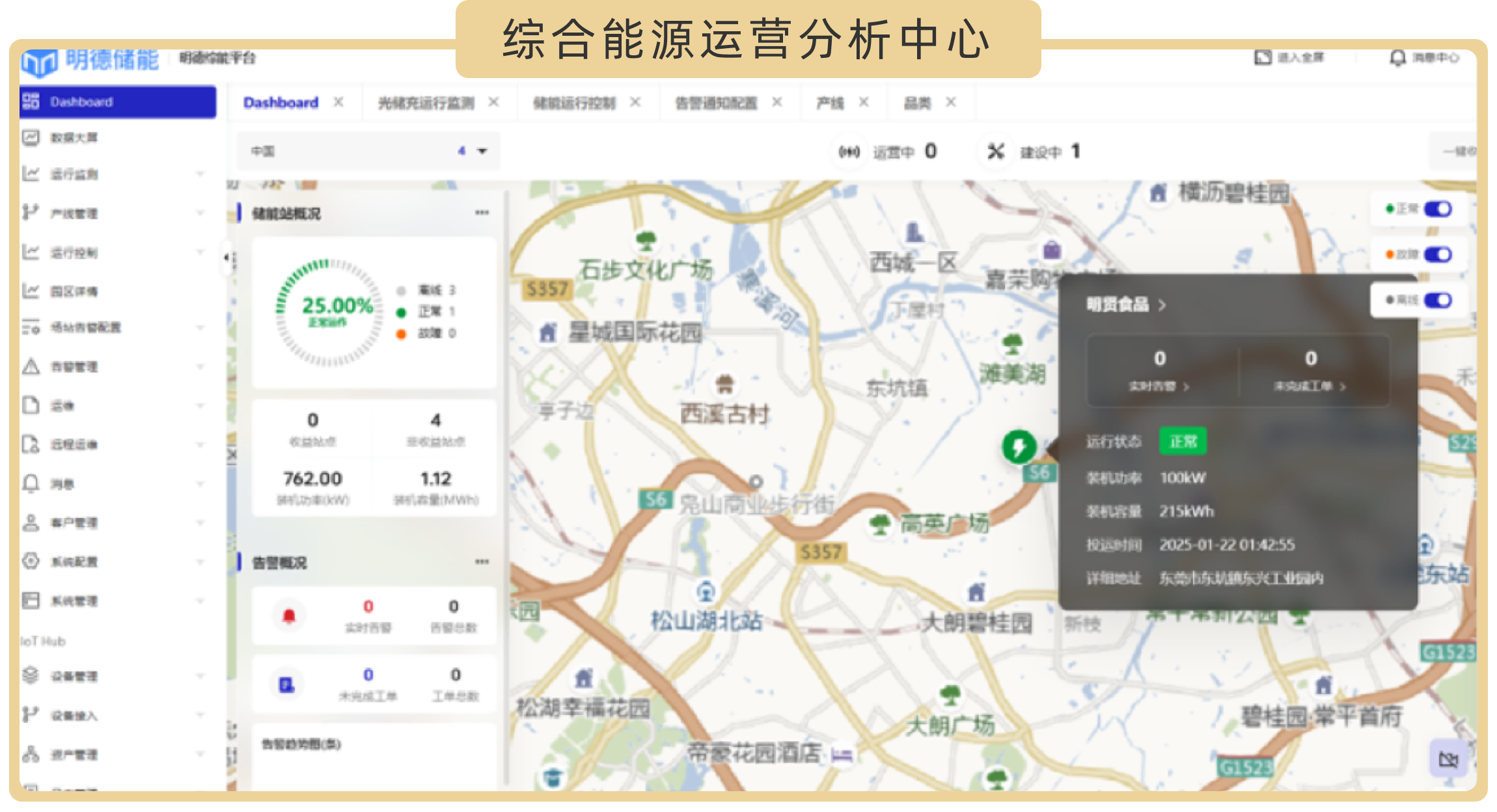The height and width of the screenshot is (812, 1497).
Task: Click the green lightning station marker on map
Action: 1019,447
